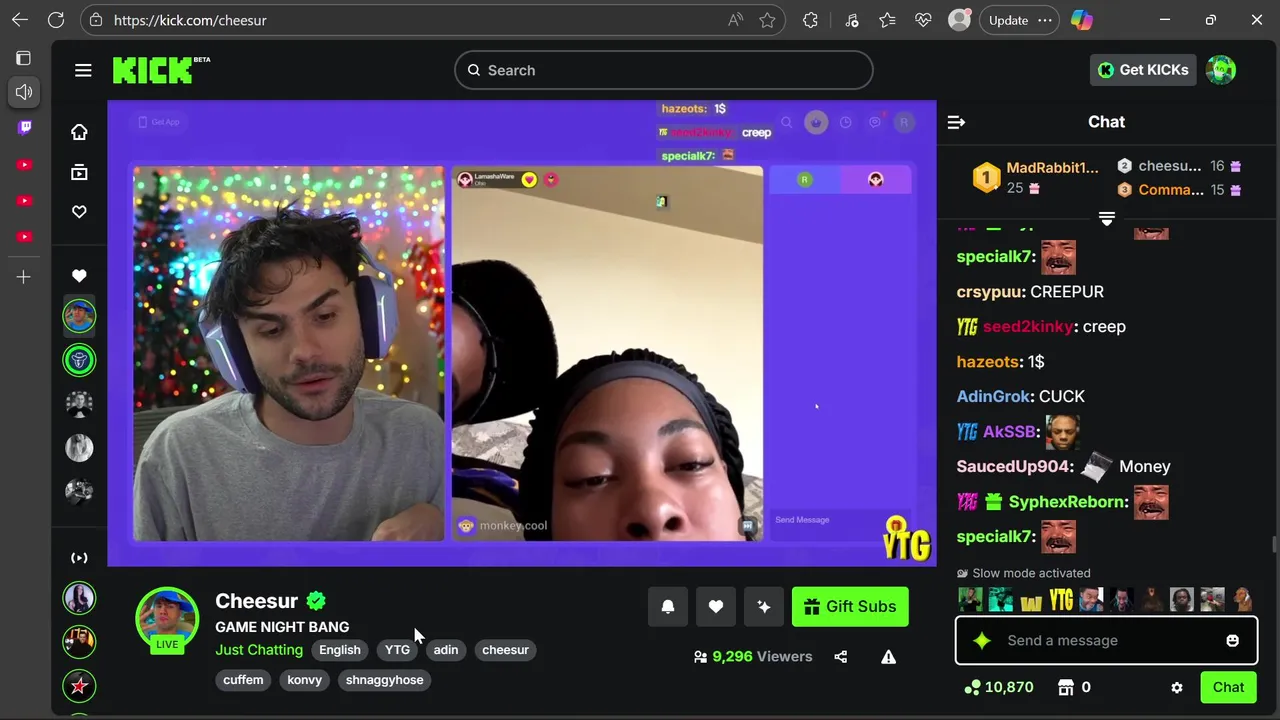1280x720 pixels.
Task: Click username AdinGrok in chat
Action: [994, 397]
